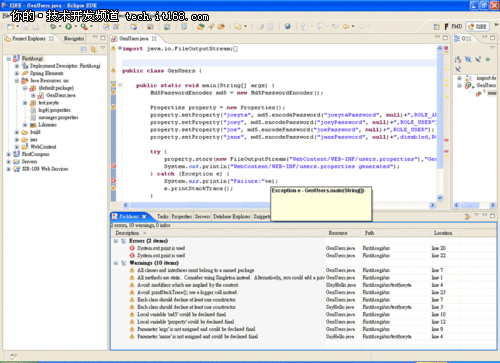Collapse the Errors (2 items) group
This screenshot has height=363, width=500.
116,241
